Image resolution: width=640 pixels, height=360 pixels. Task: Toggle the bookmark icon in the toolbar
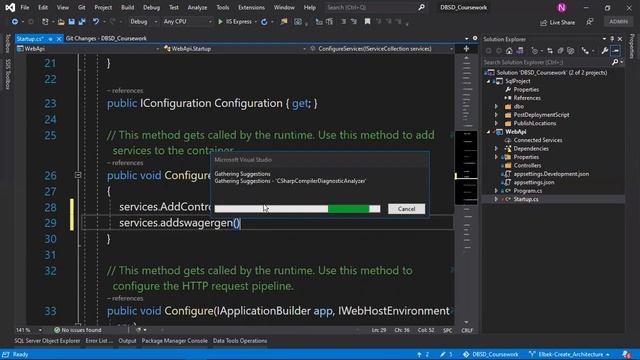367,22
